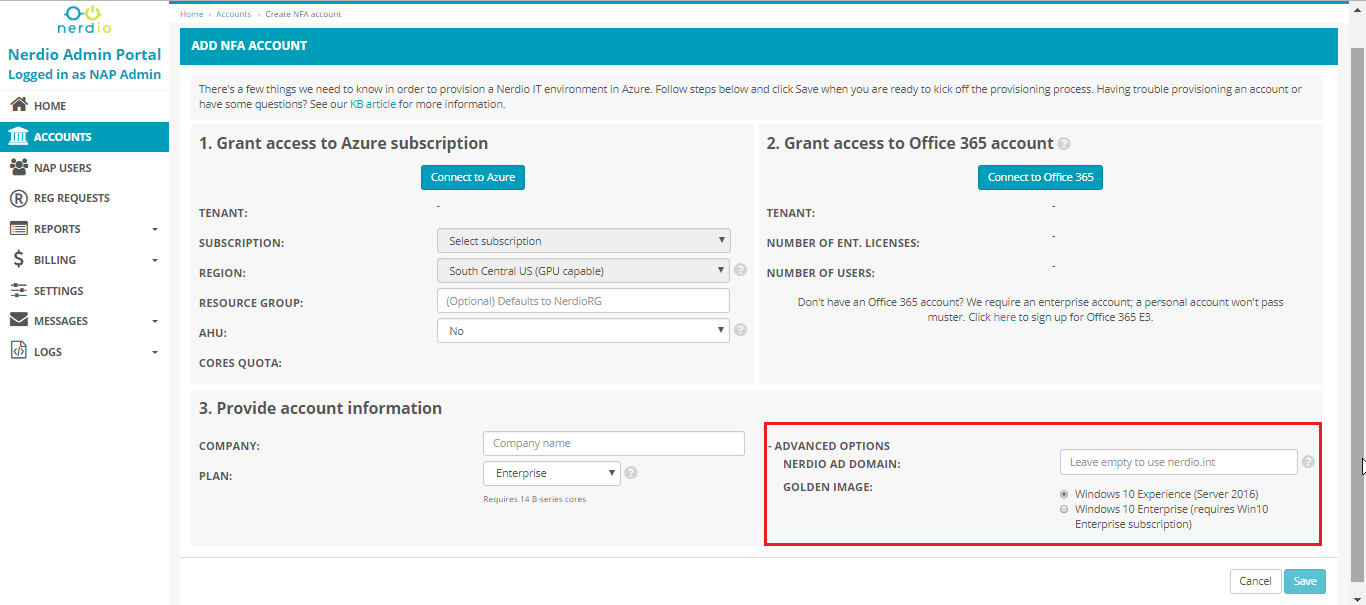Click the CORES QUOTA label
This screenshot has width=1366, height=605.
point(240,363)
